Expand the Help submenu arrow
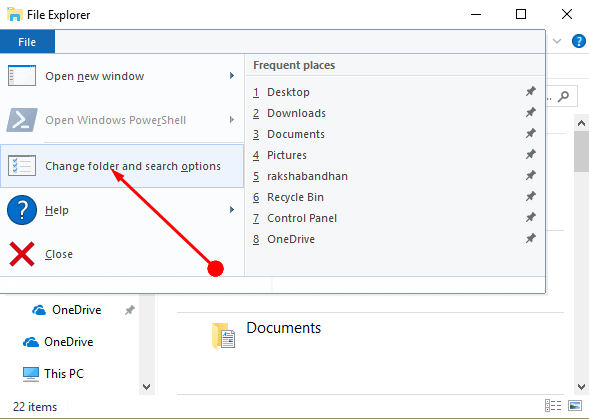This screenshot has height=419, width=589. point(232,210)
